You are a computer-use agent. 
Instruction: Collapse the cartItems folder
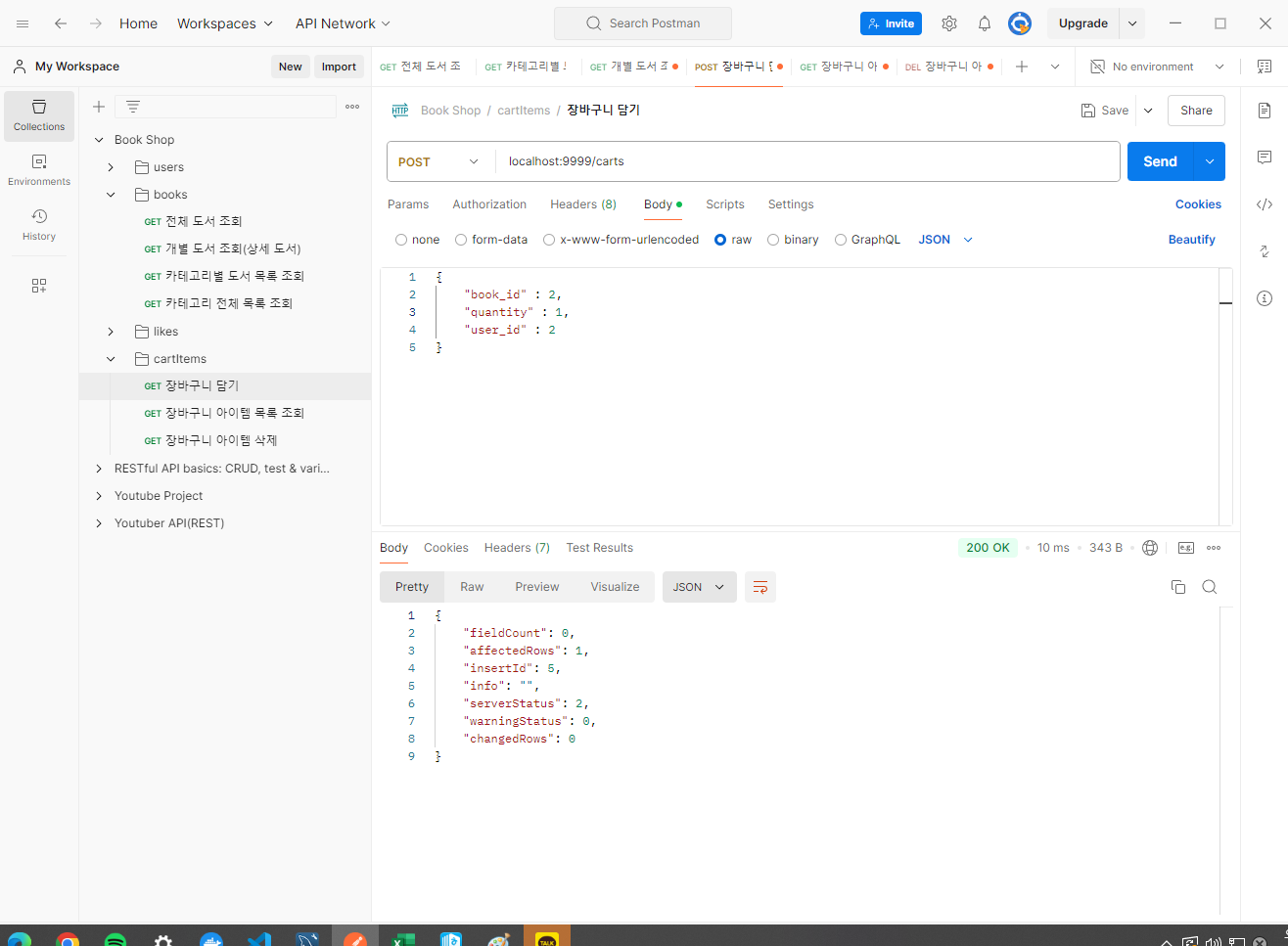pyautogui.click(x=111, y=359)
